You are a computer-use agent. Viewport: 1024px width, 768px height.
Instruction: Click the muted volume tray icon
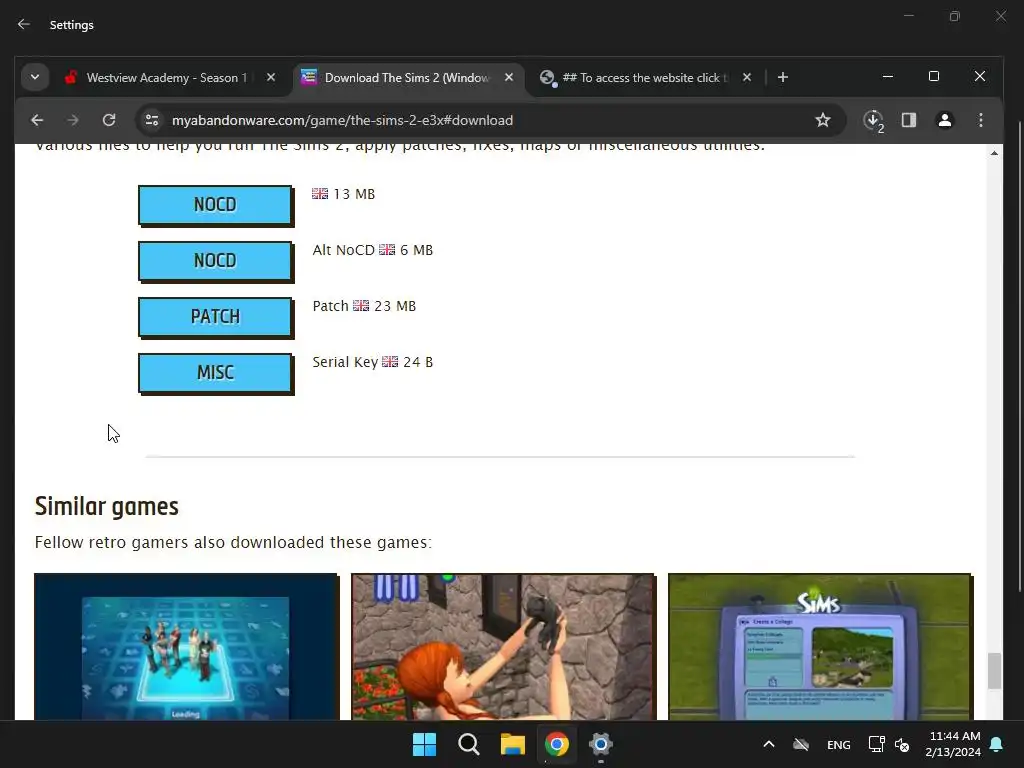tap(902, 744)
